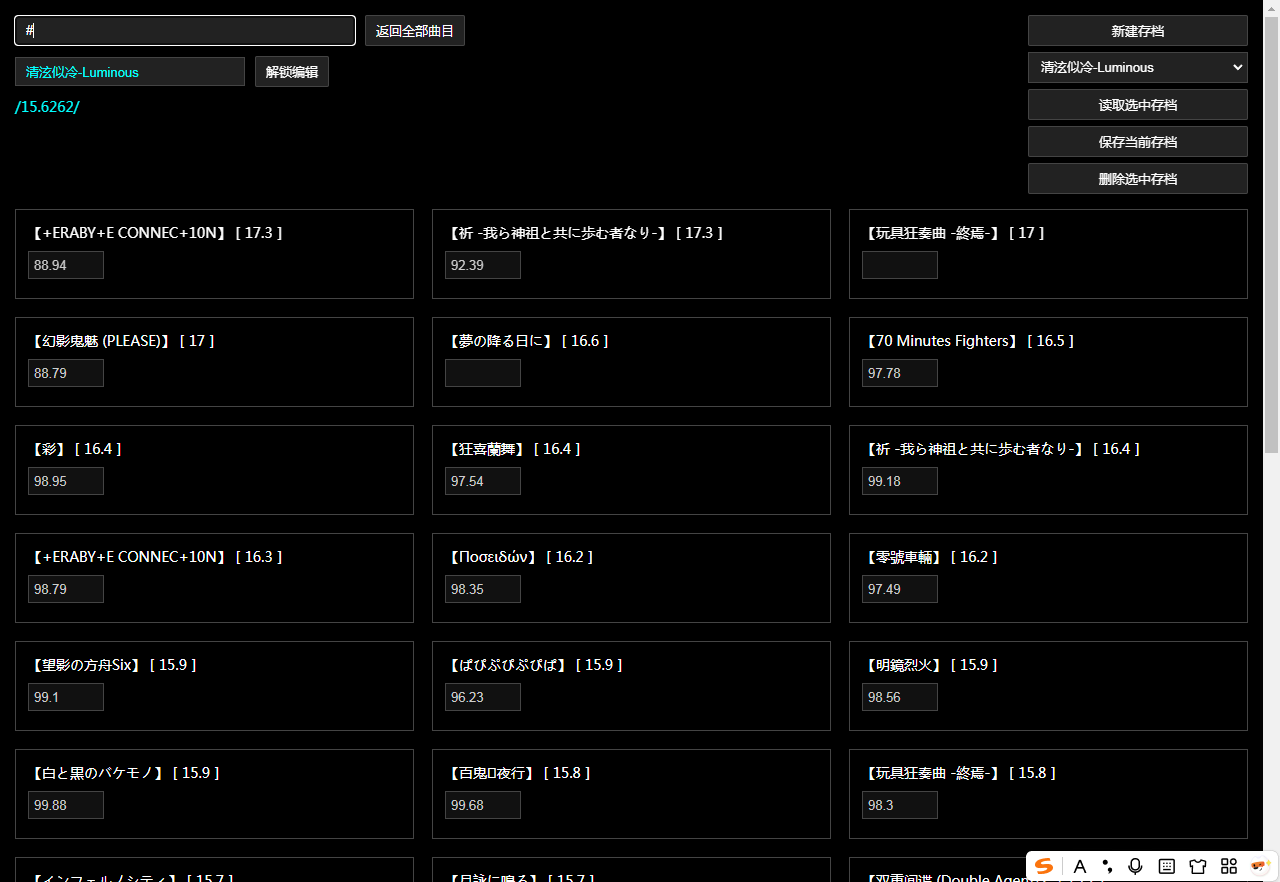The height and width of the screenshot is (882, 1280).
Task: Click song title 【祈 -我ら神祖と共に歩む者なり-】 [ 16.4 ]
Action: tap(1001, 449)
